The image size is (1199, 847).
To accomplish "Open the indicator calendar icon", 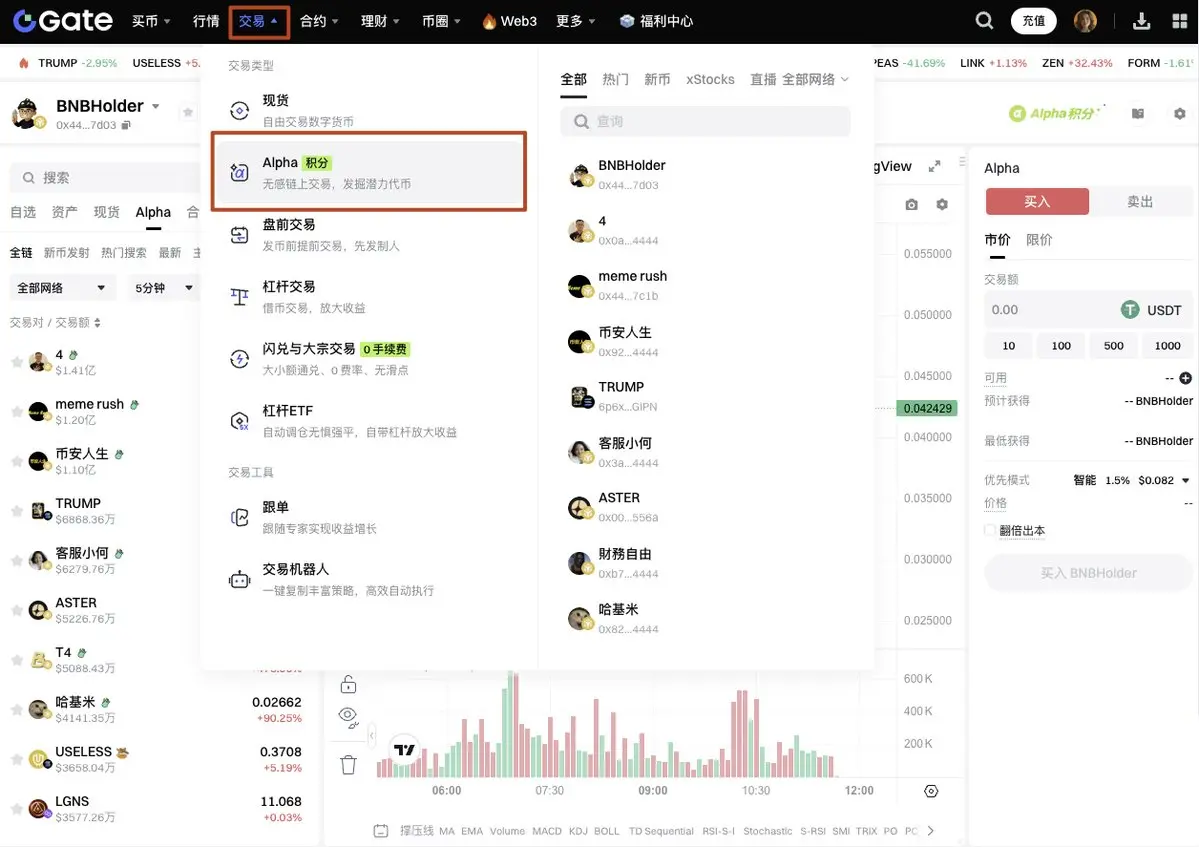I will click(x=381, y=831).
